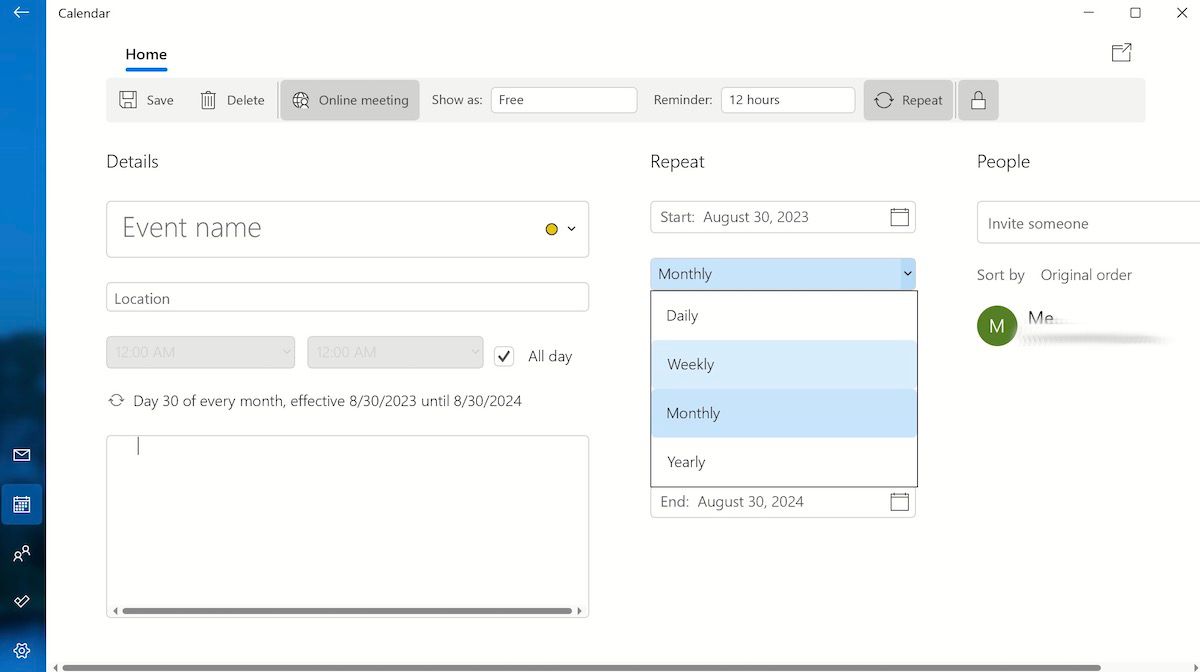Screen dimensions: 1200x672
Task: Uncheck the All day checkbox
Action: click(504, 355)
